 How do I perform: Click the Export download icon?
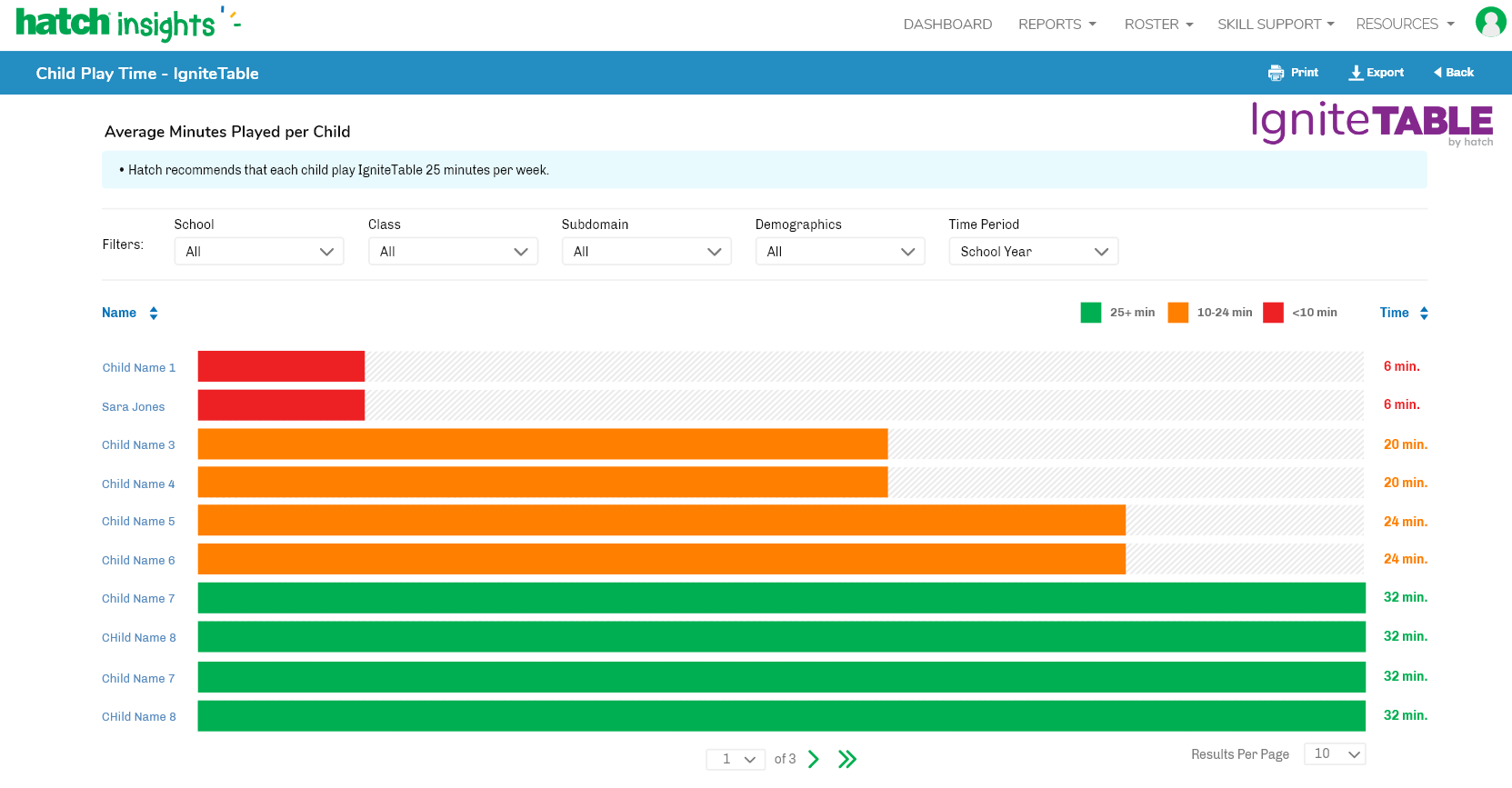[1356, 73]
